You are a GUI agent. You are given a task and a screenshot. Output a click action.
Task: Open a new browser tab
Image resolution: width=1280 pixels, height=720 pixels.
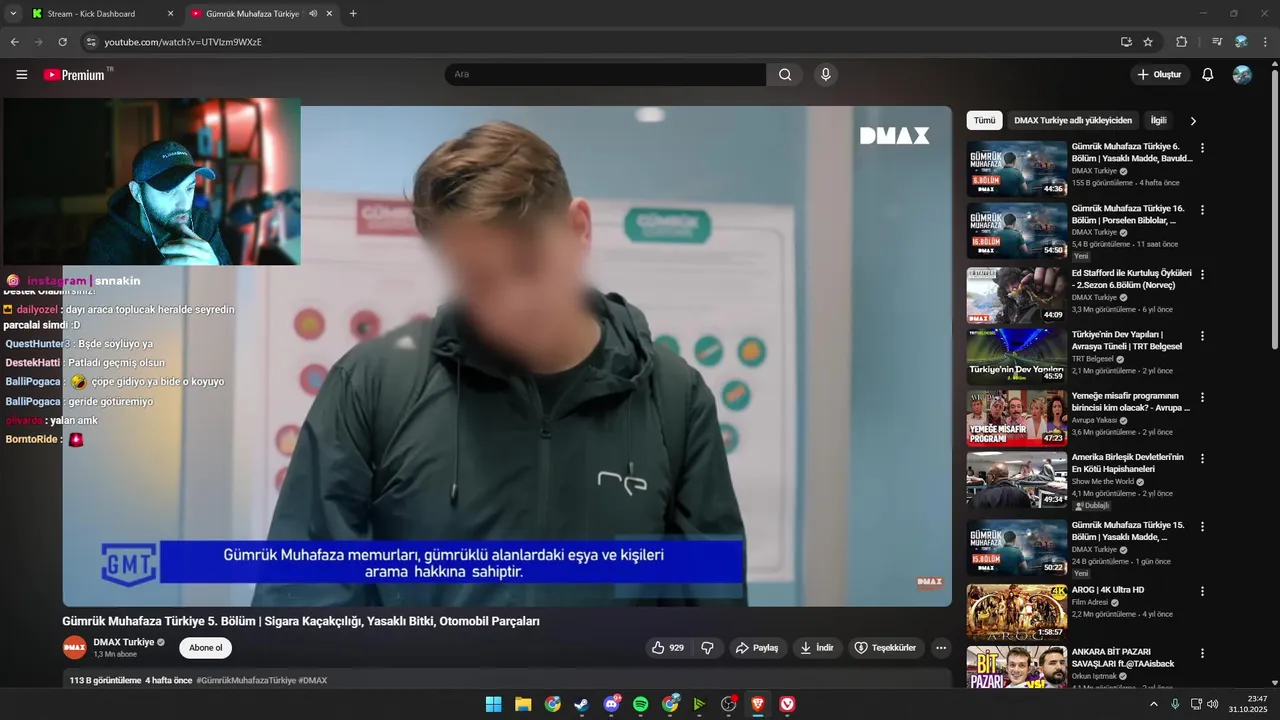point(353,14)
